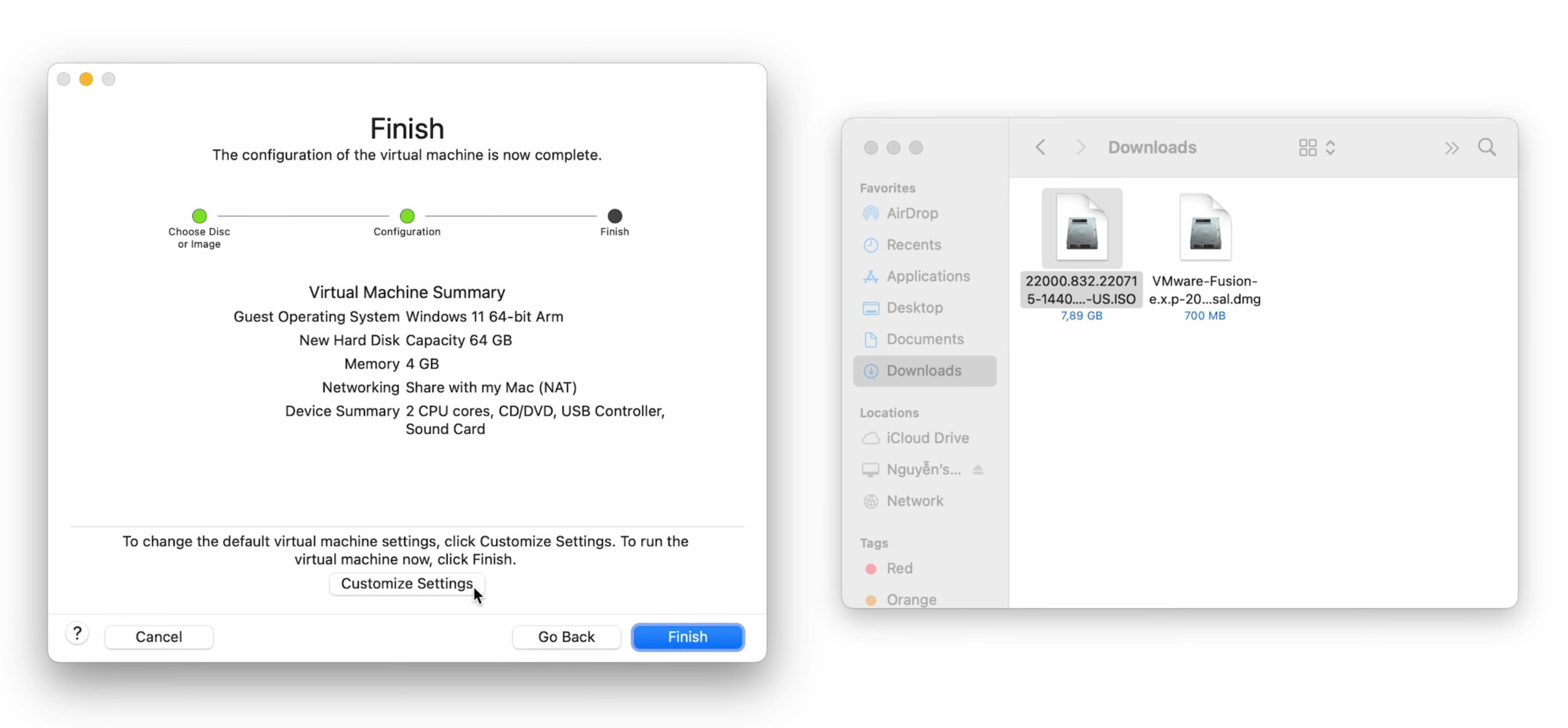The image size is (1568, 728).
Task: Click the back navigation arrow in Finder
Action: [1041, 147]
